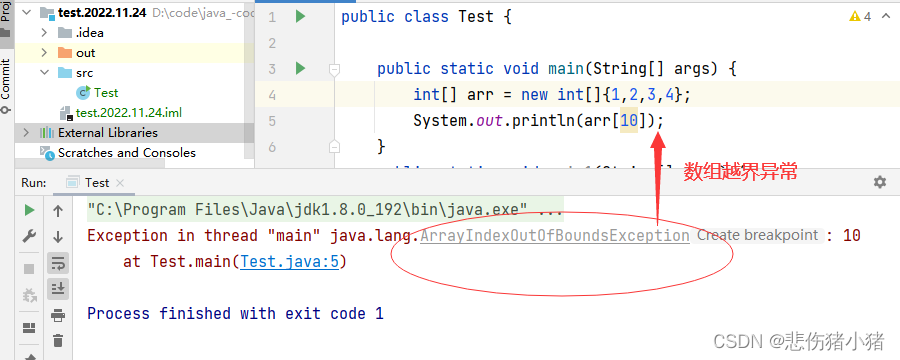Select Scratches and Consoles row
900x360 pixels.
(x=127, y=153)
